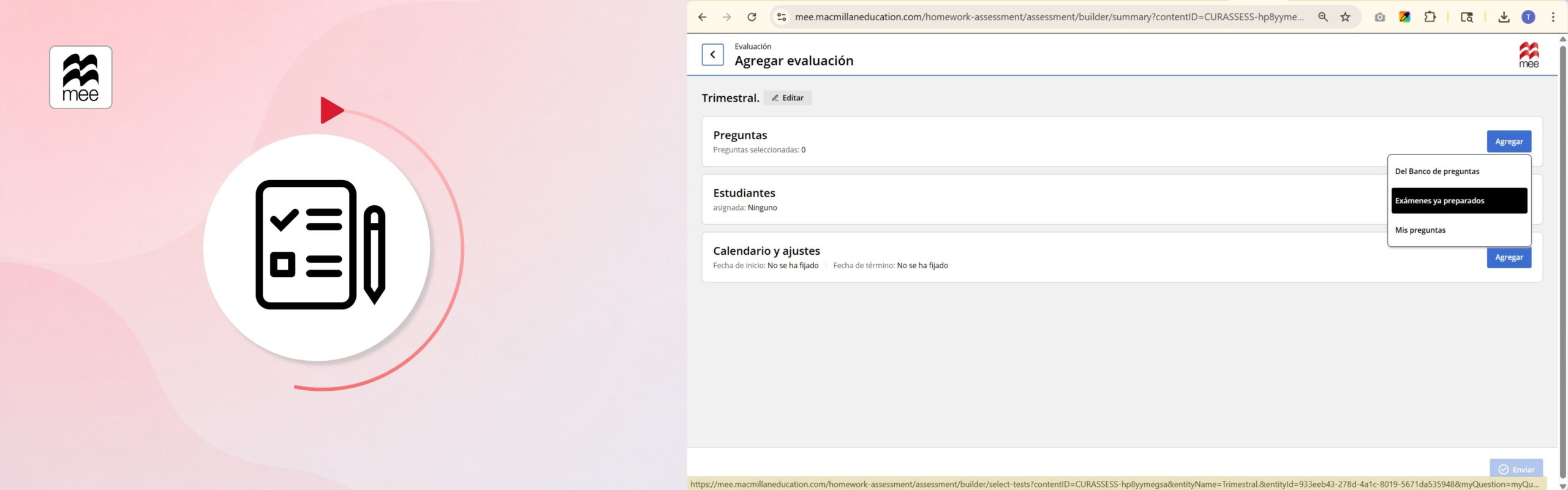
Task: Open the colorful extension icon
Action: [x=1404, y=17]
